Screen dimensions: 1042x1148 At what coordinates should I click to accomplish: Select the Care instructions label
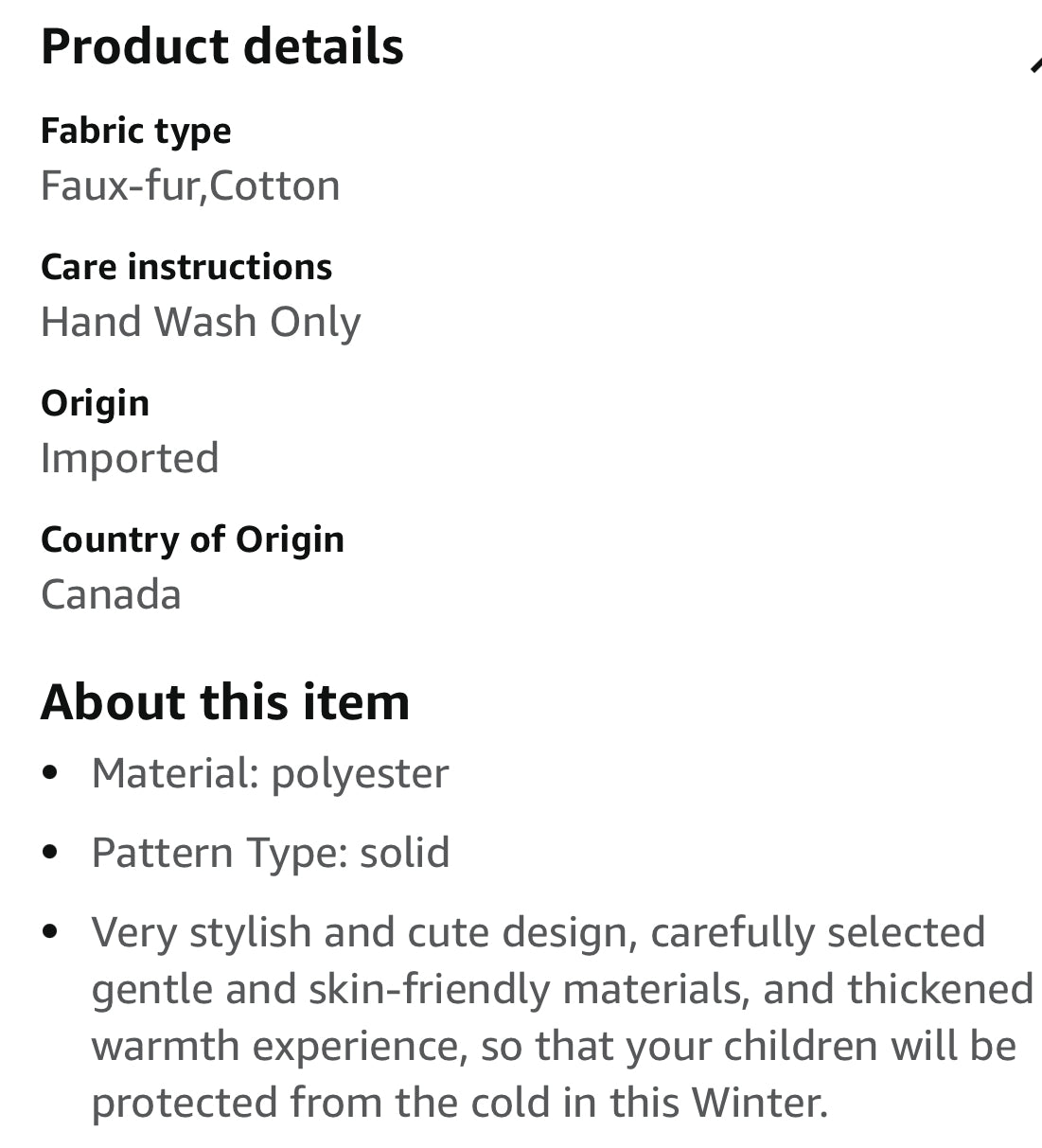186,267
